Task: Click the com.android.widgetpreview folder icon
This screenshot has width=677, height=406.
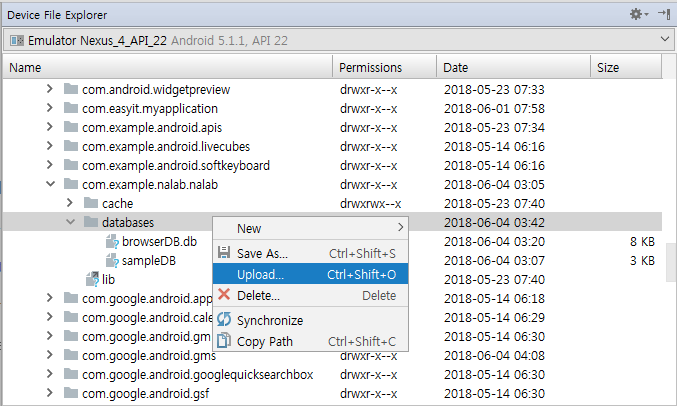Action: (x=71, y=89)
